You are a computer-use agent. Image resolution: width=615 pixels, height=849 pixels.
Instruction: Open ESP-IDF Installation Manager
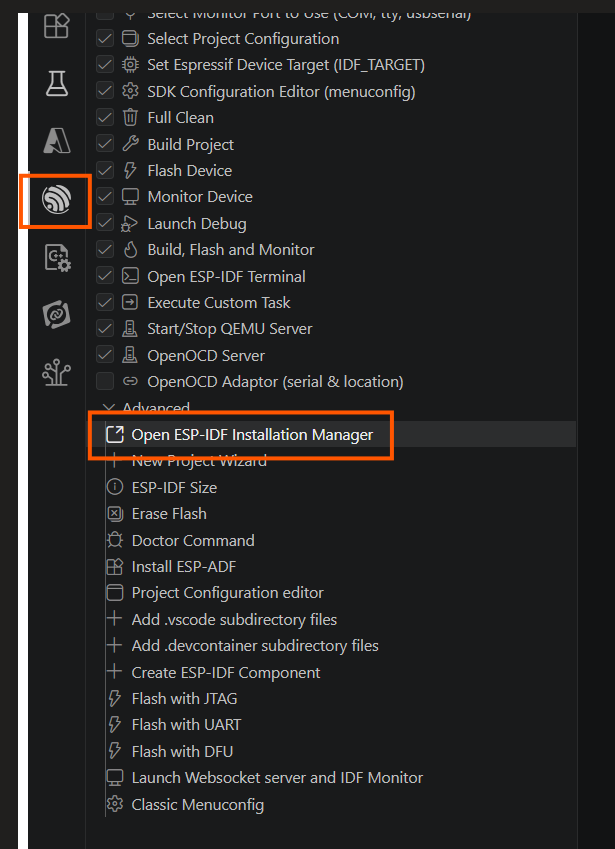point(252,435)
